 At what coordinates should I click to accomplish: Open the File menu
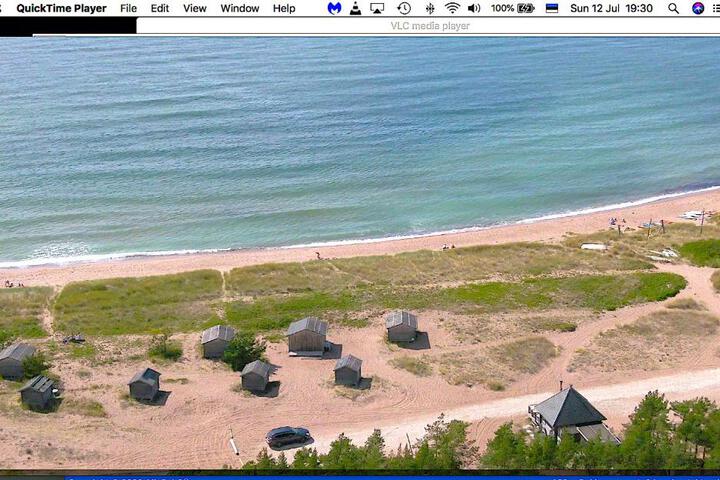pyautogui.click(x=129, y=8)
